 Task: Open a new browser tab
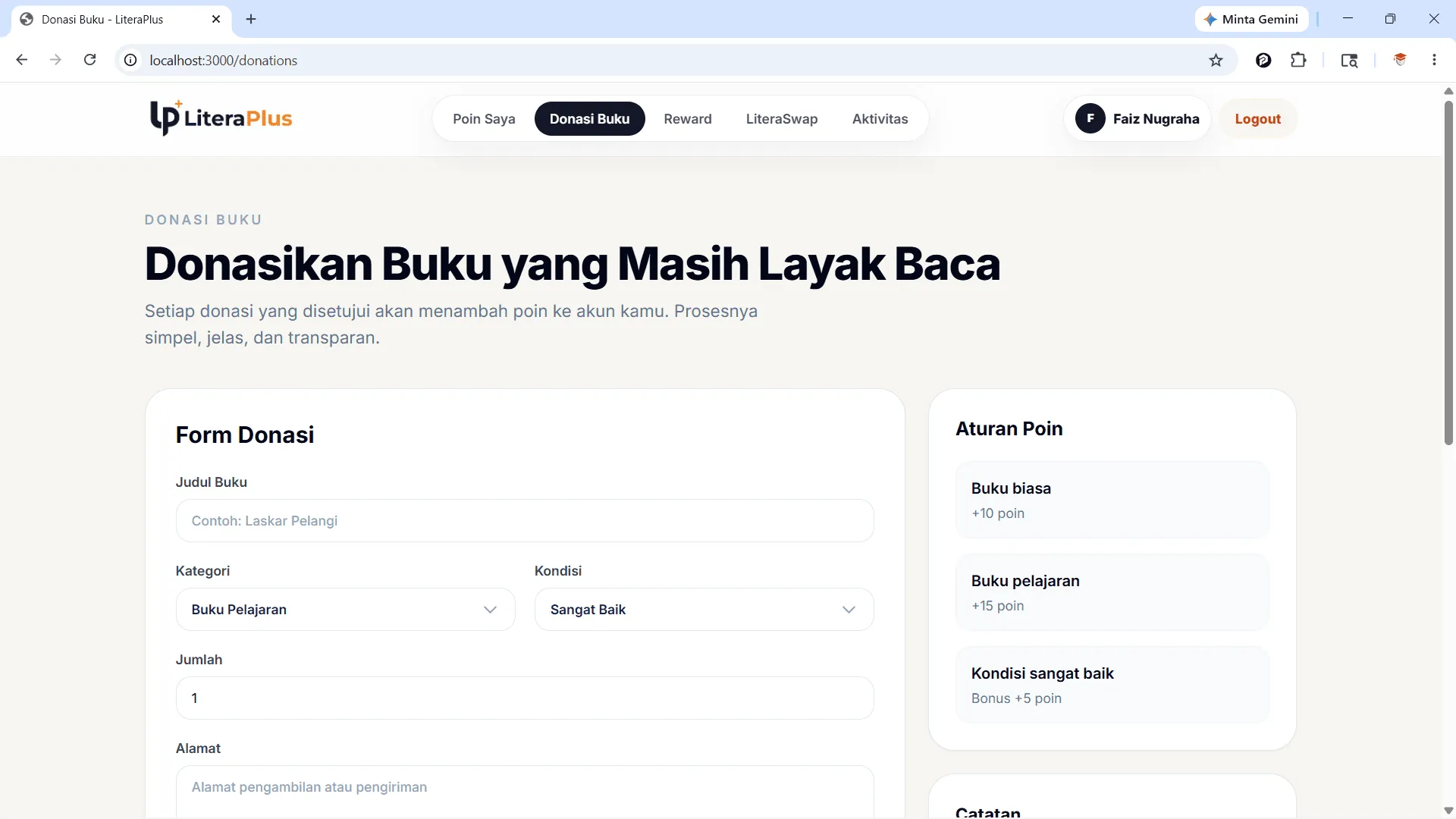click(x=251, y=19)
